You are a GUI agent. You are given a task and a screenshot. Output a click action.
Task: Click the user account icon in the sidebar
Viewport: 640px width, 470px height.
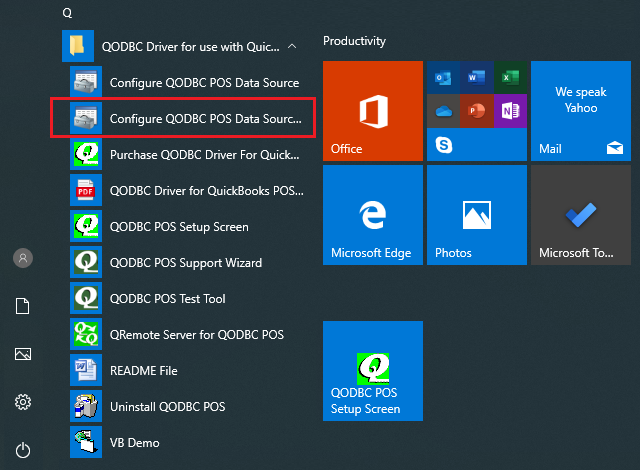click(23, 258)
